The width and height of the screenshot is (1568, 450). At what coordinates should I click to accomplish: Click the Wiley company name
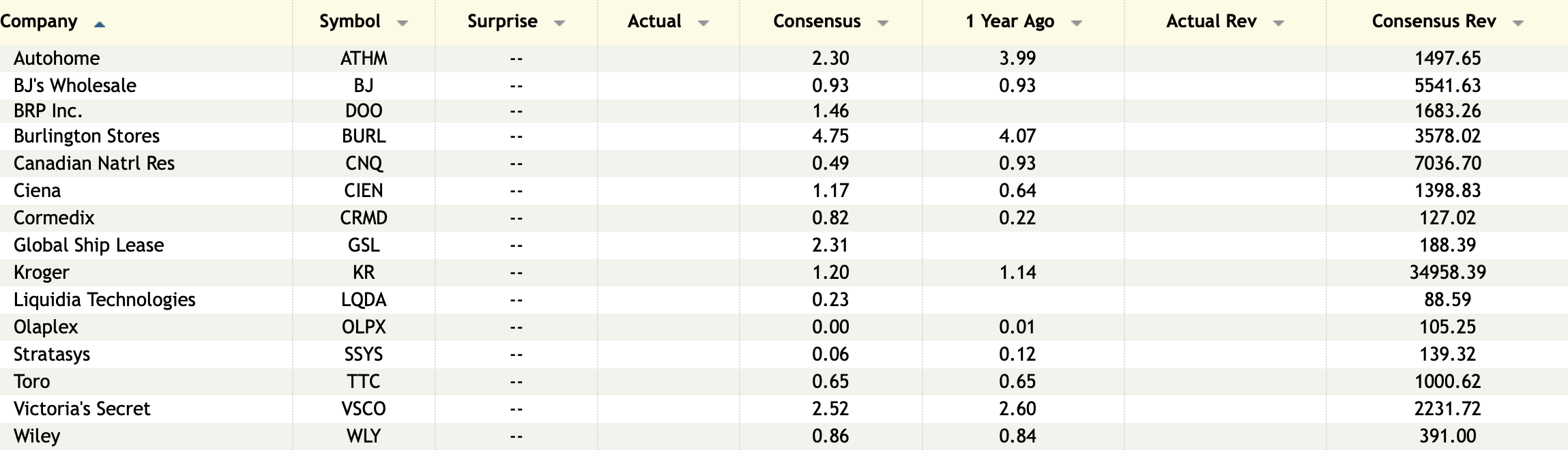click(x=37, y=436)
